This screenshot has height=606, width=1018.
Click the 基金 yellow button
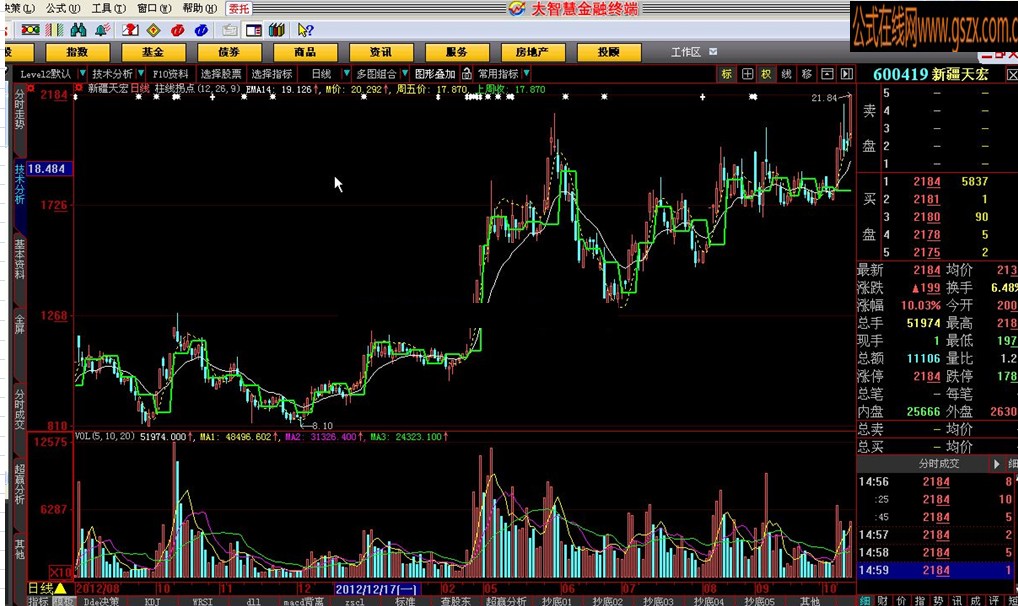tap(153, 52)
